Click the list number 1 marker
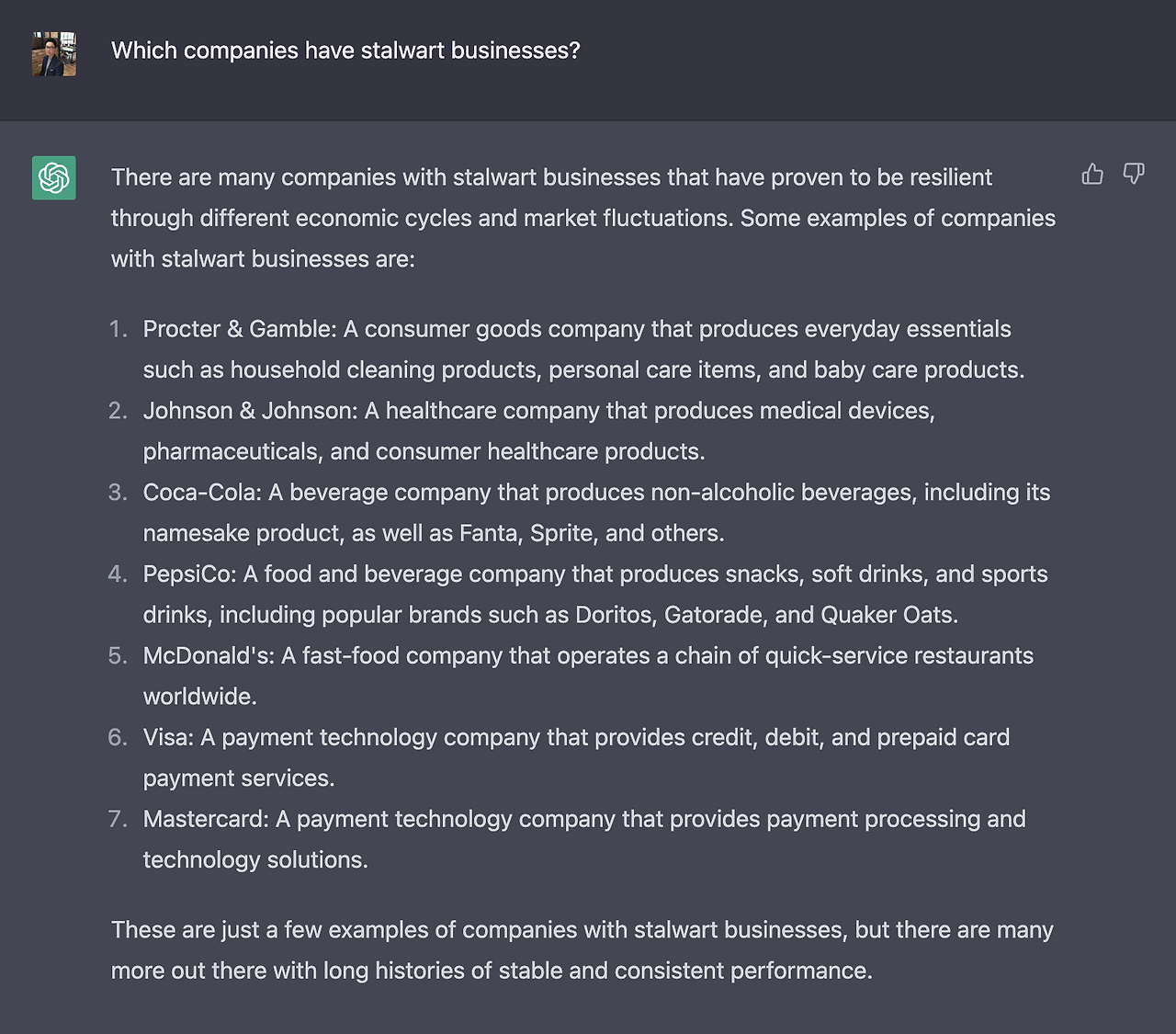Image resolution: width=1176 pixels, height=1034 pixels. [x=118, y=329]
